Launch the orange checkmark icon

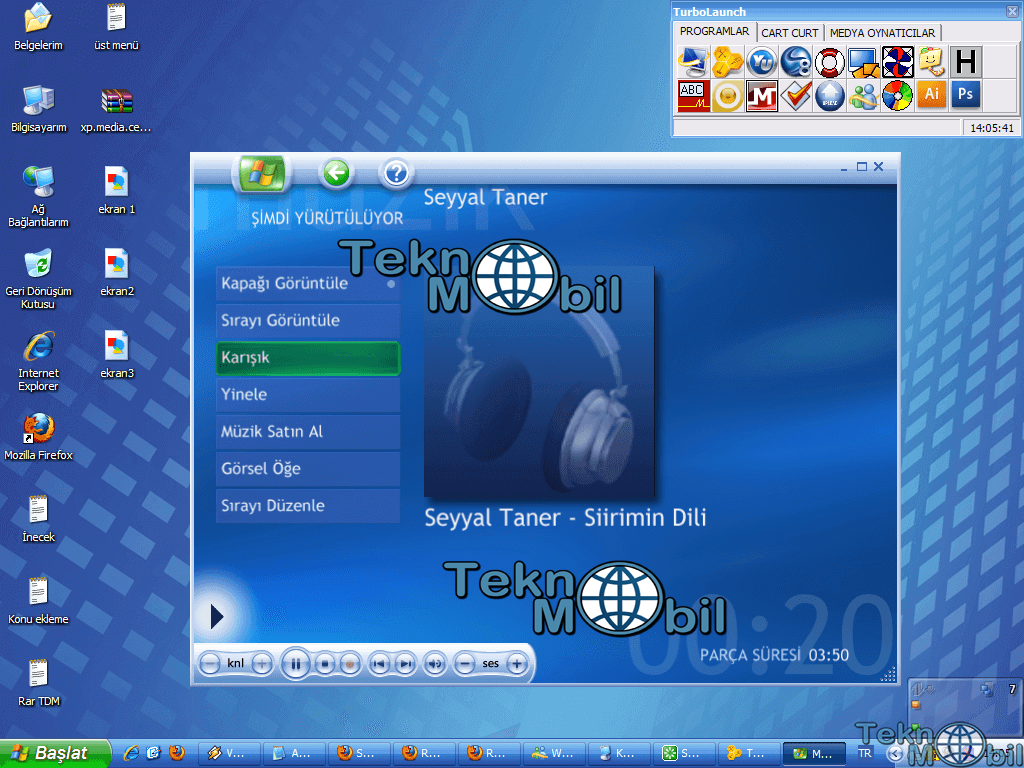click(x=795, y=96)
